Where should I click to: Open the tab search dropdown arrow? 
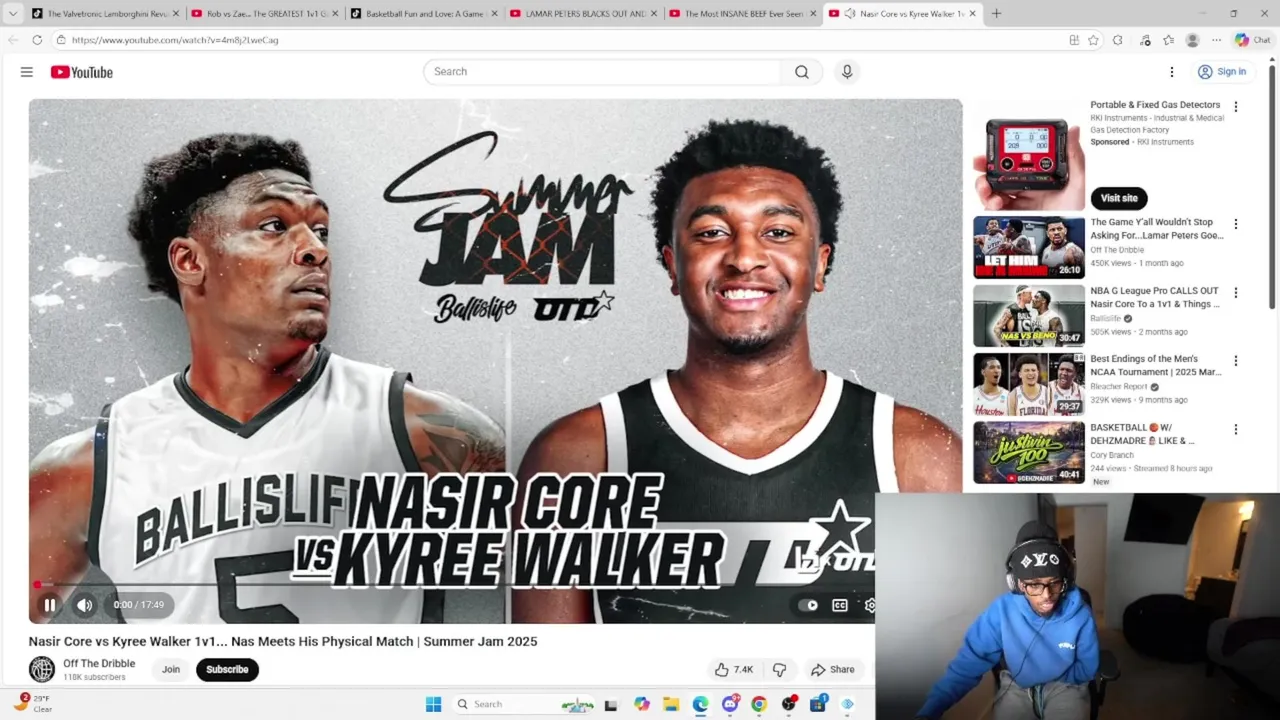click(13, 14)
